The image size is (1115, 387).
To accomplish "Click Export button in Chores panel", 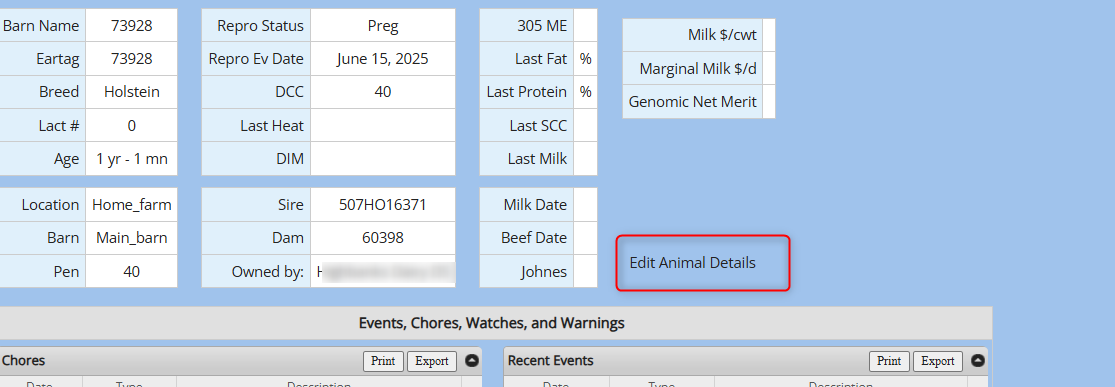I will point(432,361).
